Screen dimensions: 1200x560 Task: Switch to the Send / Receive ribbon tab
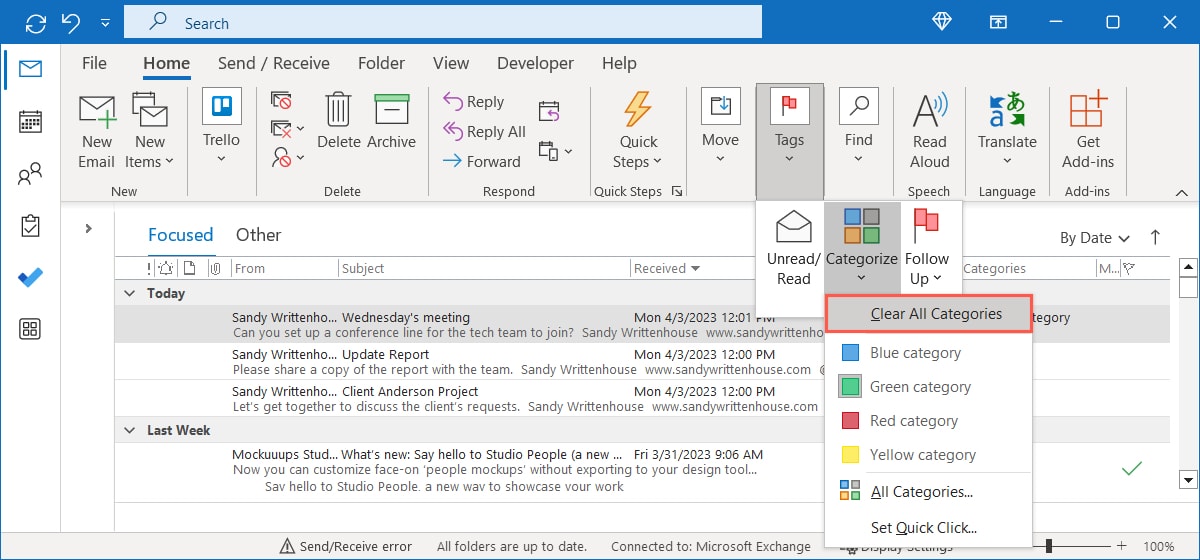coord(274,63)
